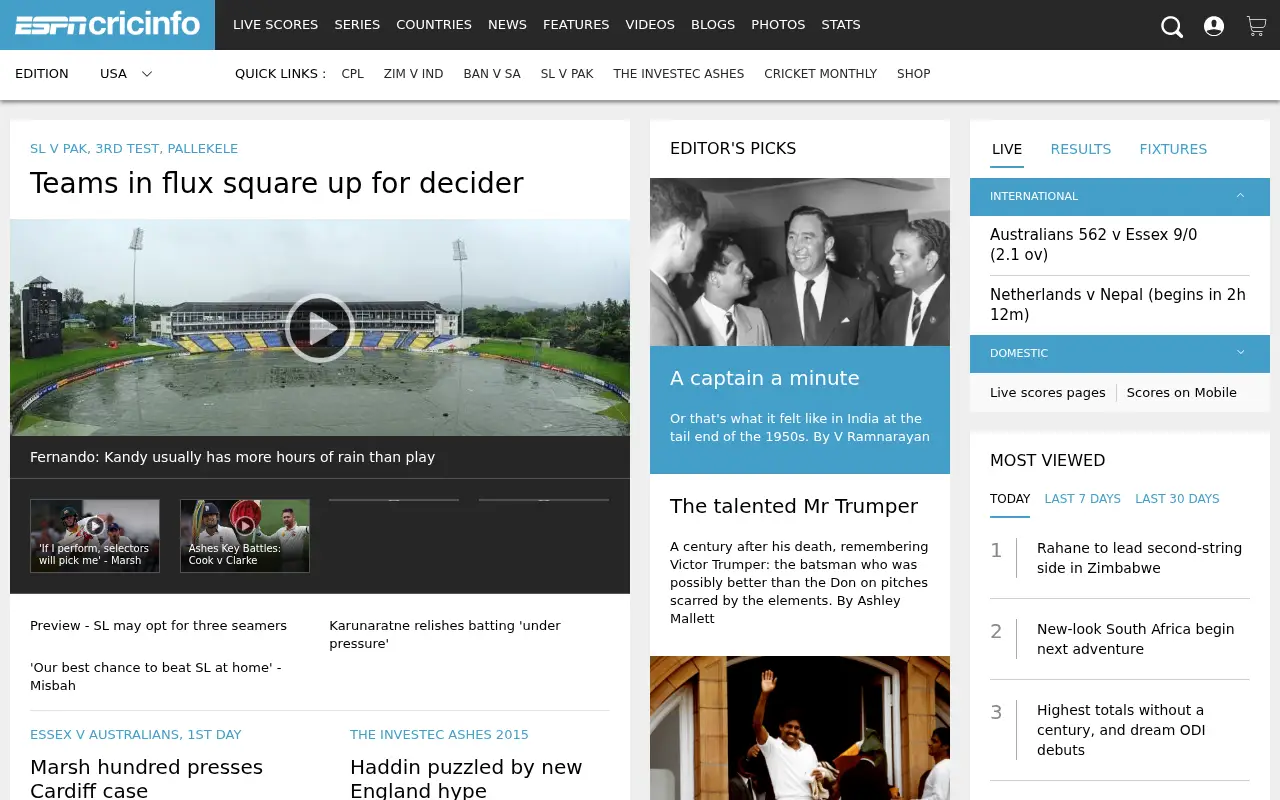Open The Investec Ashes quick link

pyautogui.click(x=679, y=74)
